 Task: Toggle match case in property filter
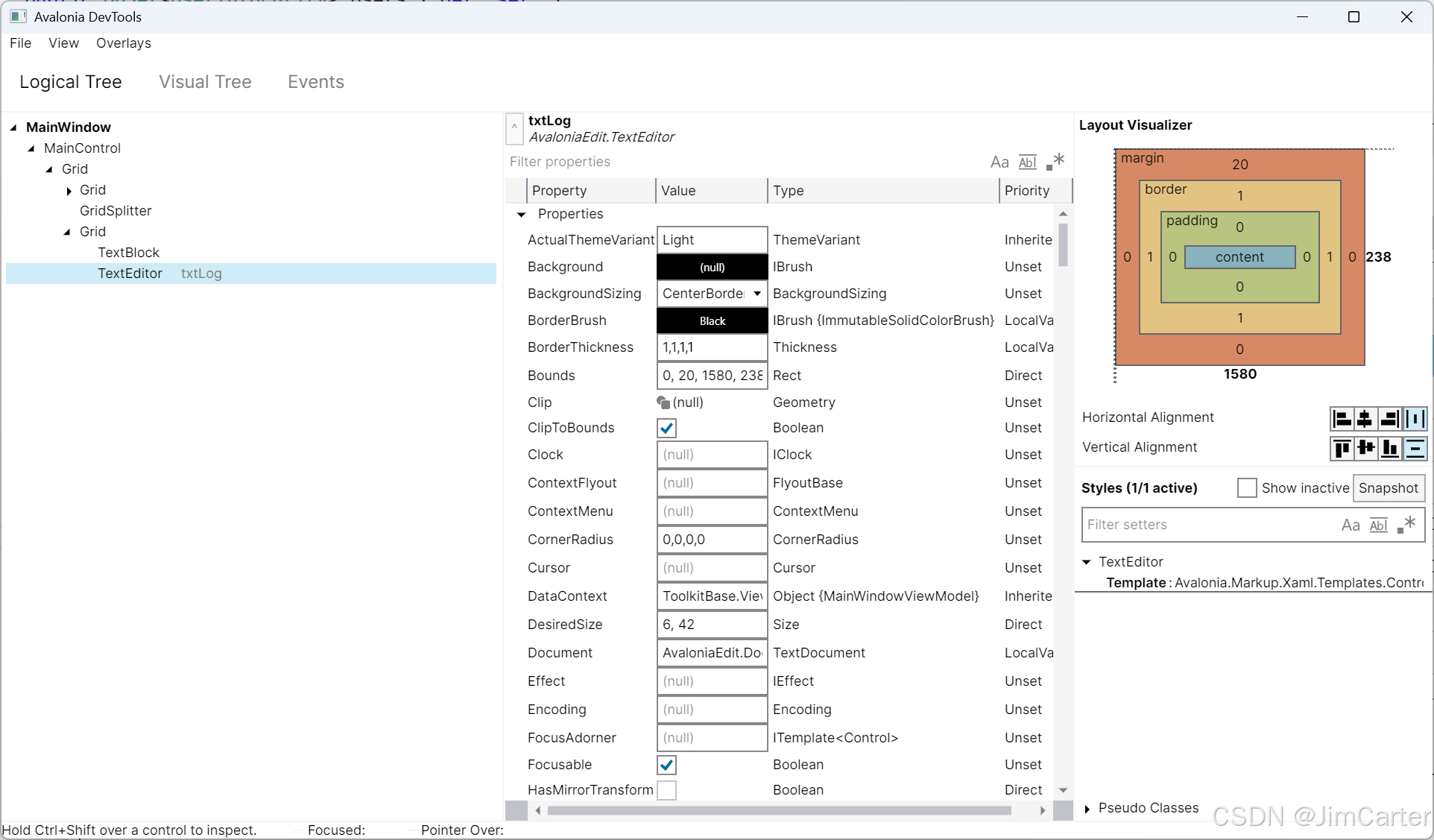999,162
